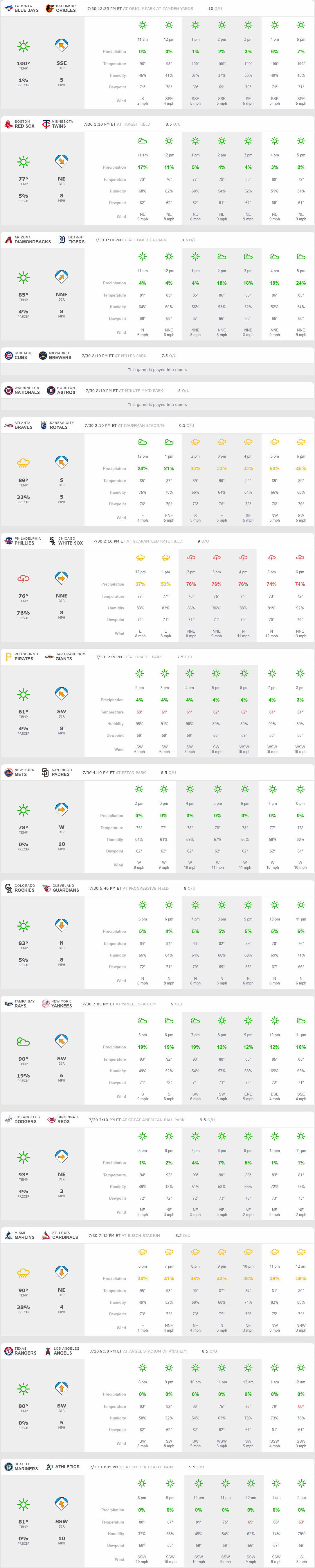Click "AT PETCO PARK" venue text
The height and width of the screenshot is (1568, 315).
click(131, 773)
